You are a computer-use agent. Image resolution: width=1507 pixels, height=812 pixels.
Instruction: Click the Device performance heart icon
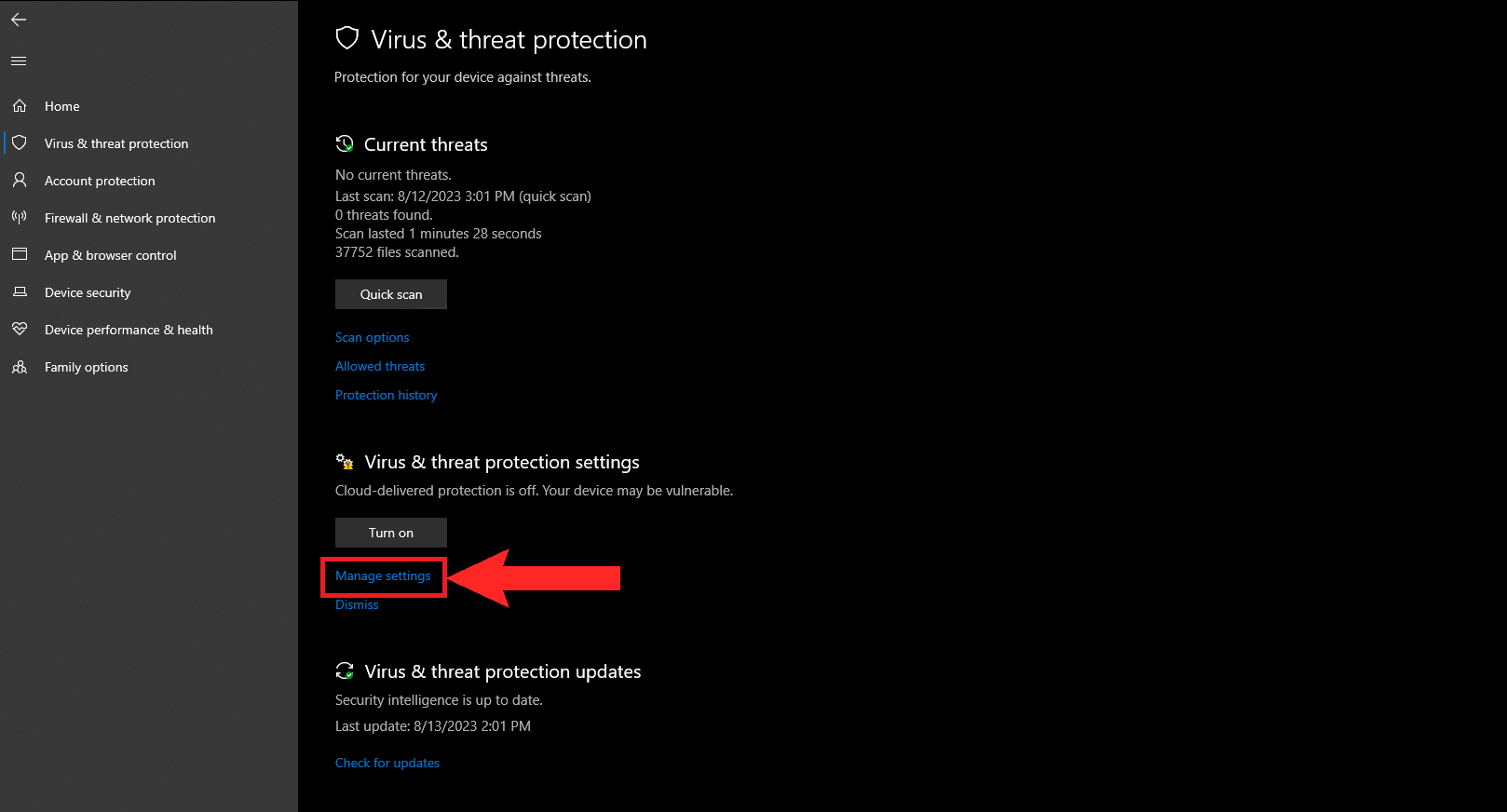tap(20, 329)
